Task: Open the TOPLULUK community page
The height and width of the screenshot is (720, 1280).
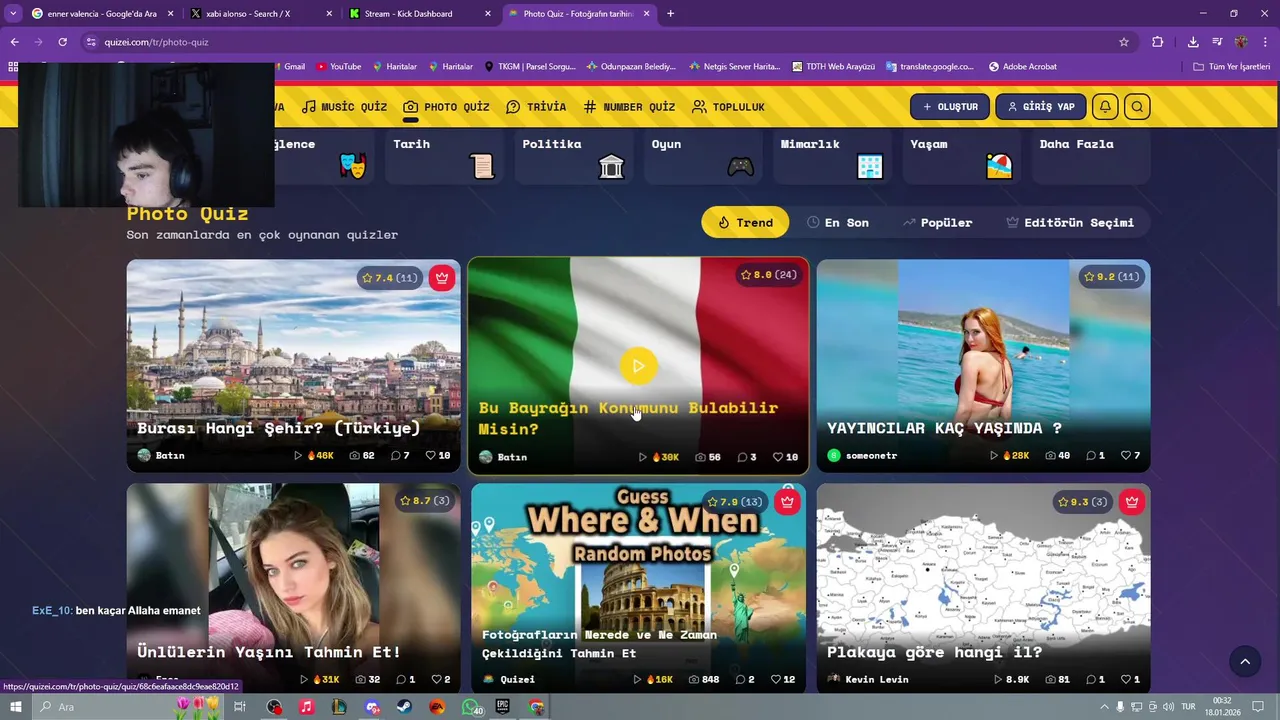Action: pos(728,107)
